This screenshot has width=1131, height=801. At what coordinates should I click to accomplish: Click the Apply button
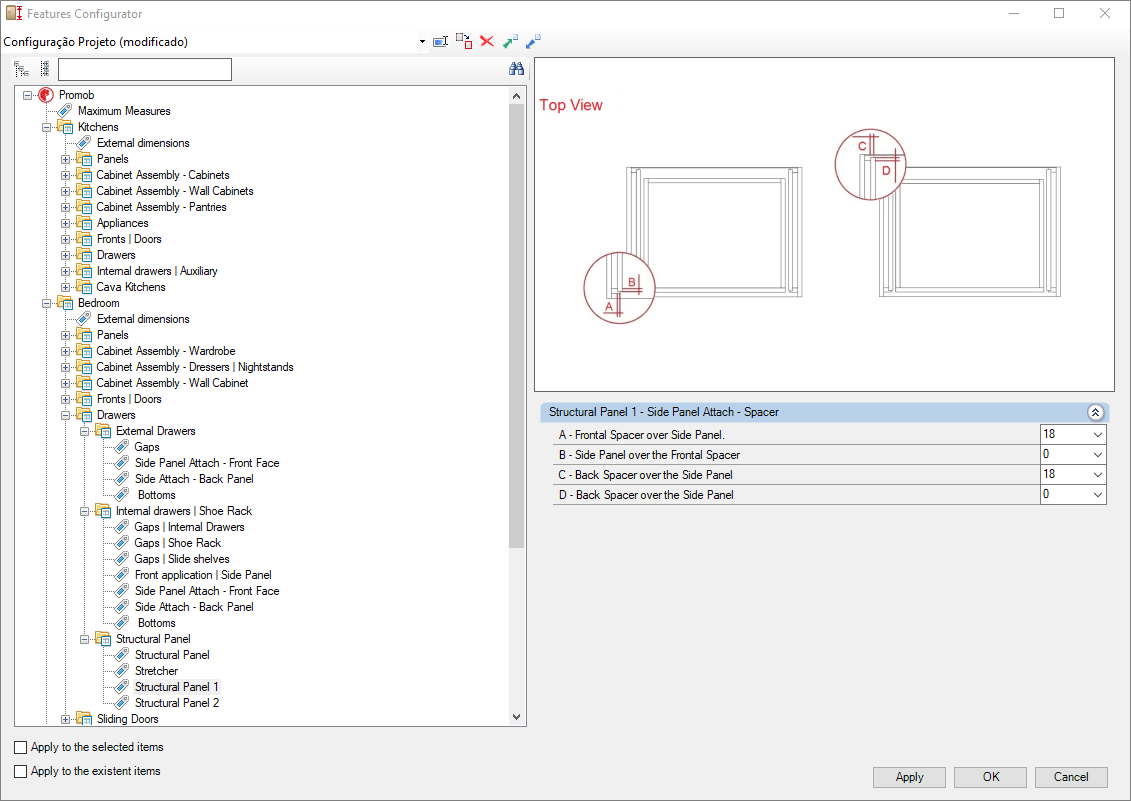909,777
